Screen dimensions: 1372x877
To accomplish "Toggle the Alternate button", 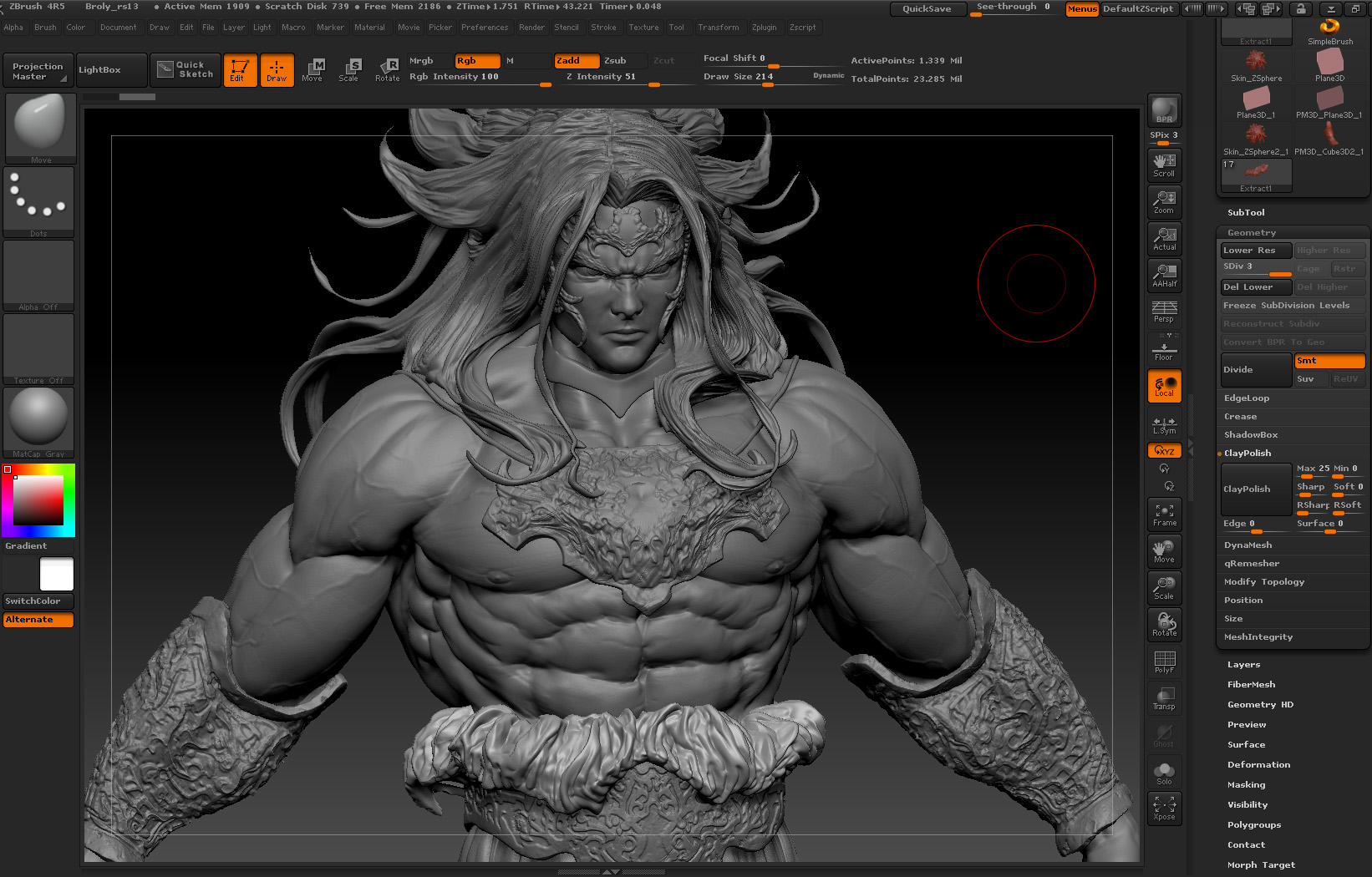I will (x=38, y=620).
